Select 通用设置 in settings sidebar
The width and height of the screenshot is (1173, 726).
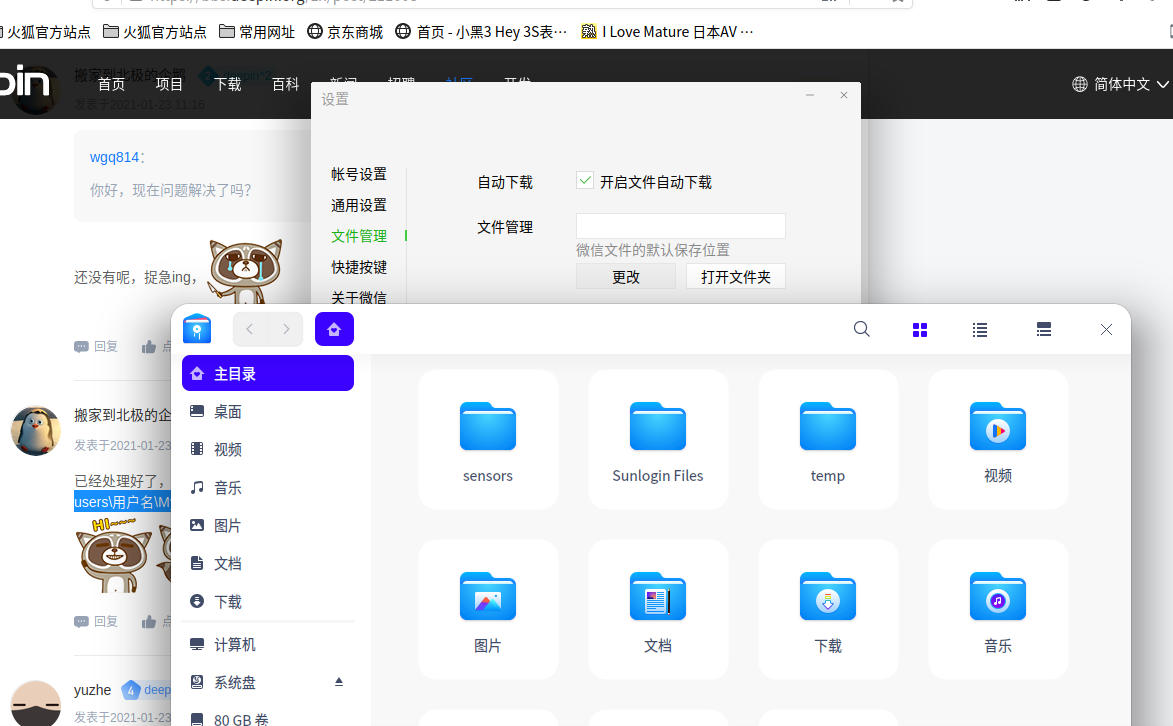point(359,205)
